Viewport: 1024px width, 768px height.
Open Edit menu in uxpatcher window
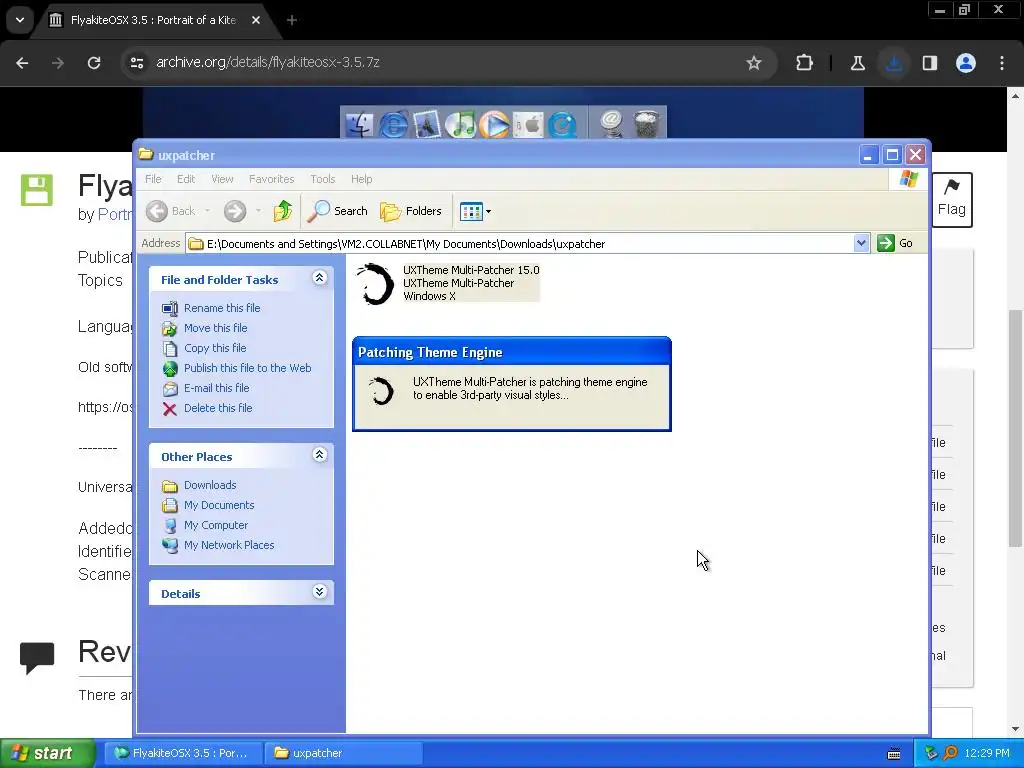click(x=186, y=179)
